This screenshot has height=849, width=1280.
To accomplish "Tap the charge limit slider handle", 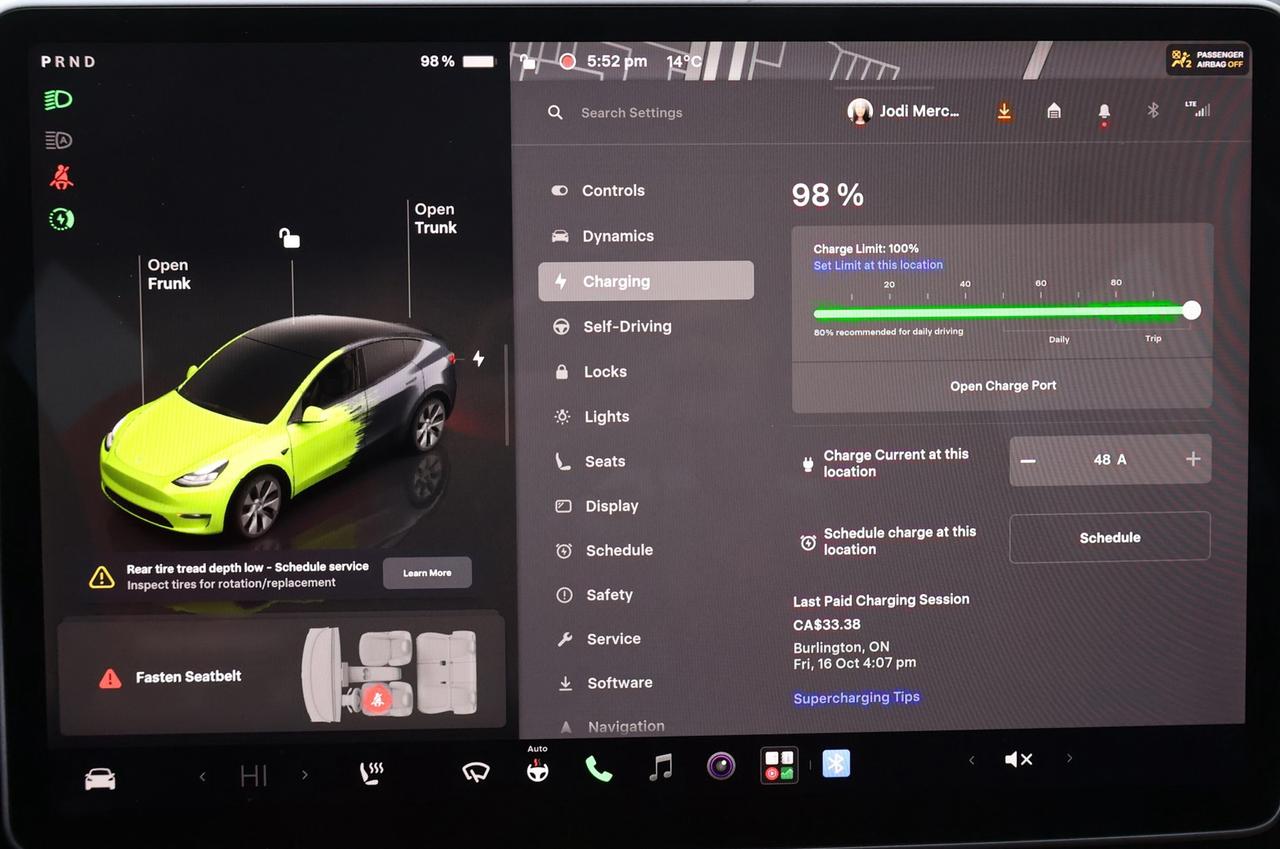I will tap(1191, 310).
